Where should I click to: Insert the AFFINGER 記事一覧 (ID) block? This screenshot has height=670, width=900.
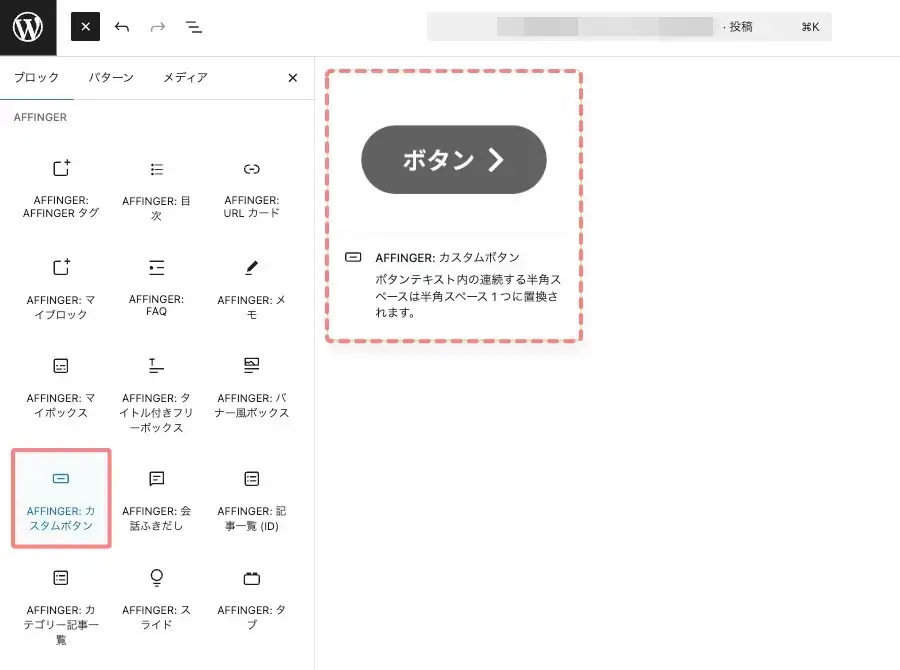(x=251, y=497)
